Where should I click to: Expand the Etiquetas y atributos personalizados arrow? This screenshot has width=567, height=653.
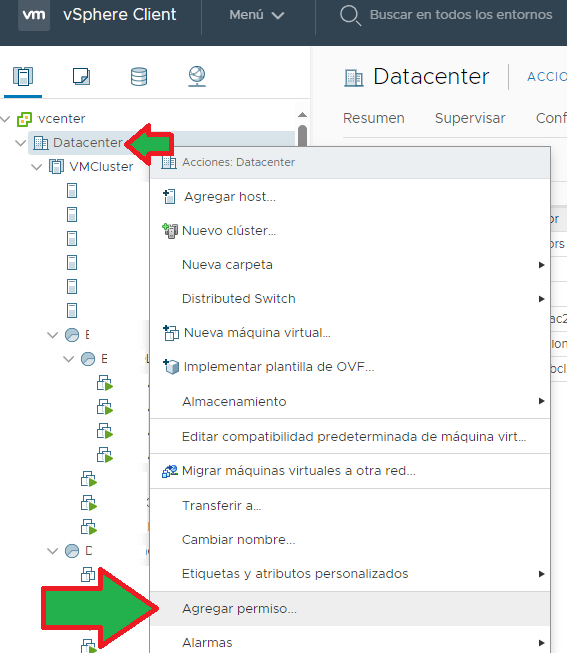pos(541,574)
